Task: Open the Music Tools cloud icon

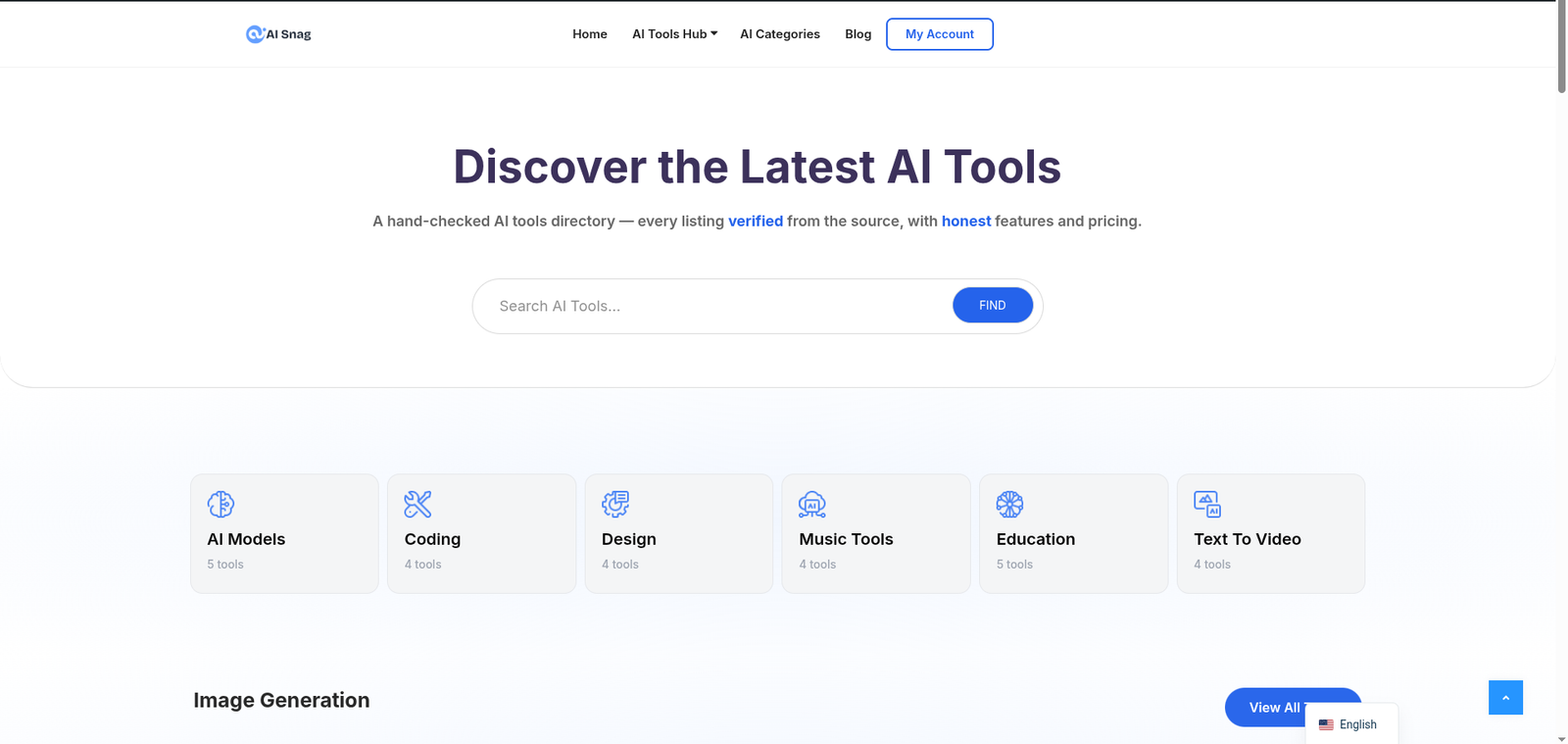Action: (x=812, y=504)
